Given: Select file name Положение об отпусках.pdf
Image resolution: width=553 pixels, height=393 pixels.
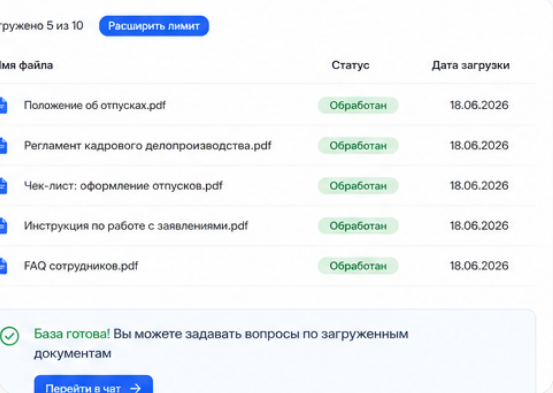Looking at the screenshot, I should tap(95, 105).
